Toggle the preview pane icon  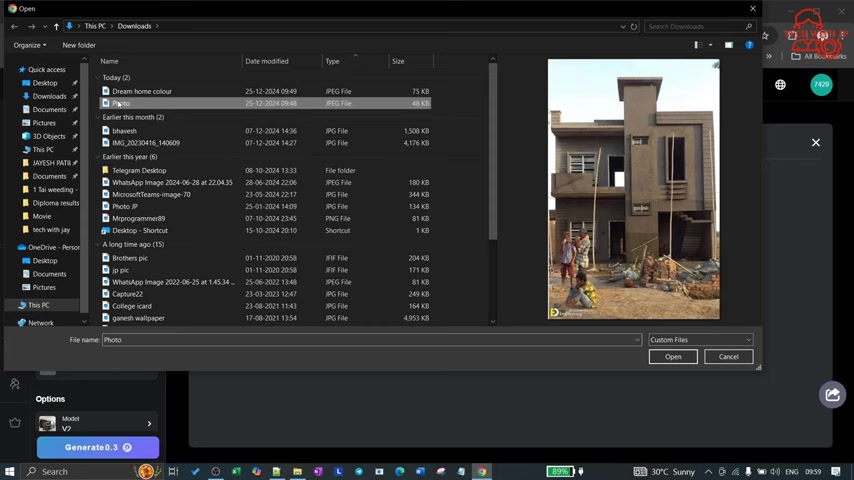tap(728, 45)
